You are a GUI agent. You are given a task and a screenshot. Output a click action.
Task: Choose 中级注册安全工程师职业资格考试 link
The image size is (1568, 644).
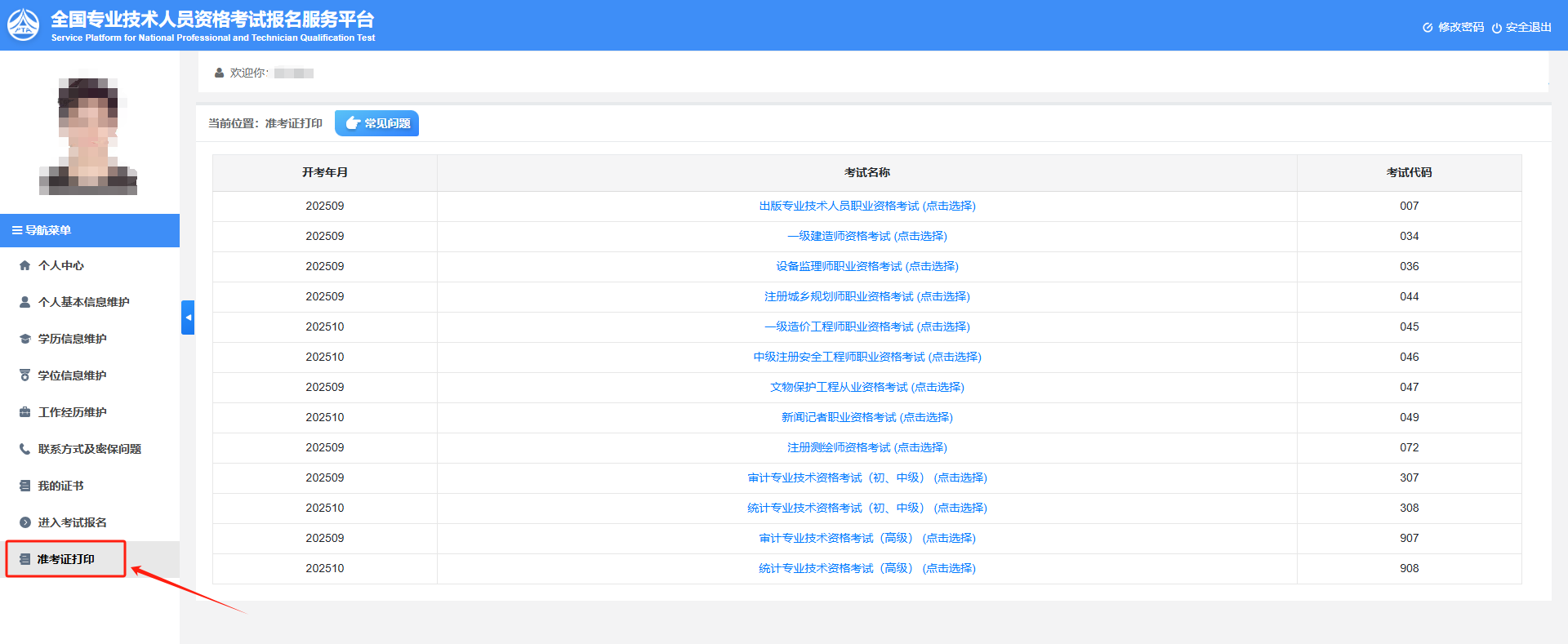[x=866, y=357]
